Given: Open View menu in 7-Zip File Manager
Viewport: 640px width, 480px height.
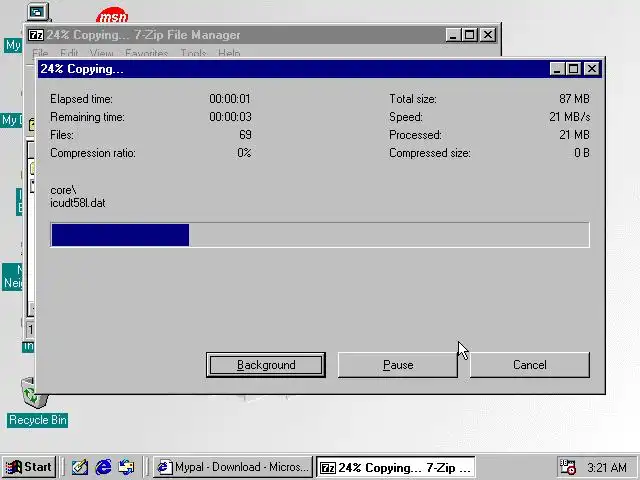Looking at the screenshot, I should [x=101, y=53].
